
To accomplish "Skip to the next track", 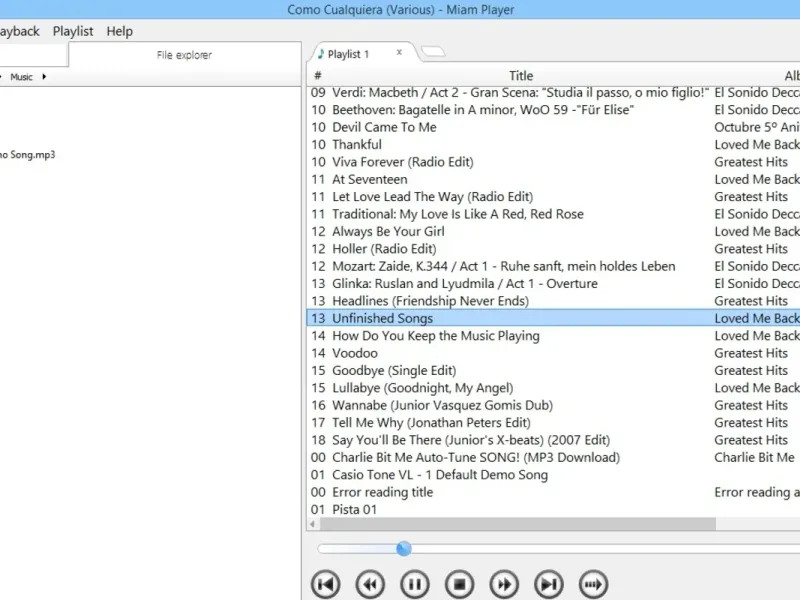I will 548,584.
